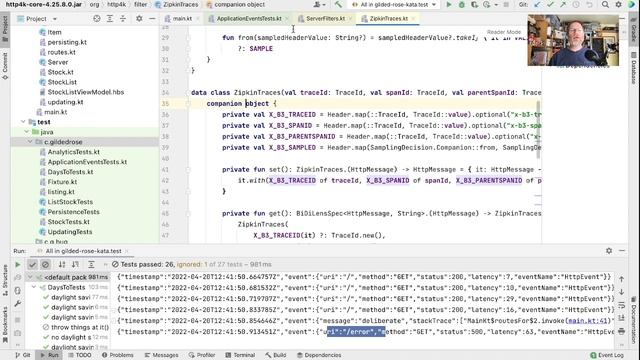Toggle Show Ignored tests filter
Screen dimensions: 640x360
(45, 264)
